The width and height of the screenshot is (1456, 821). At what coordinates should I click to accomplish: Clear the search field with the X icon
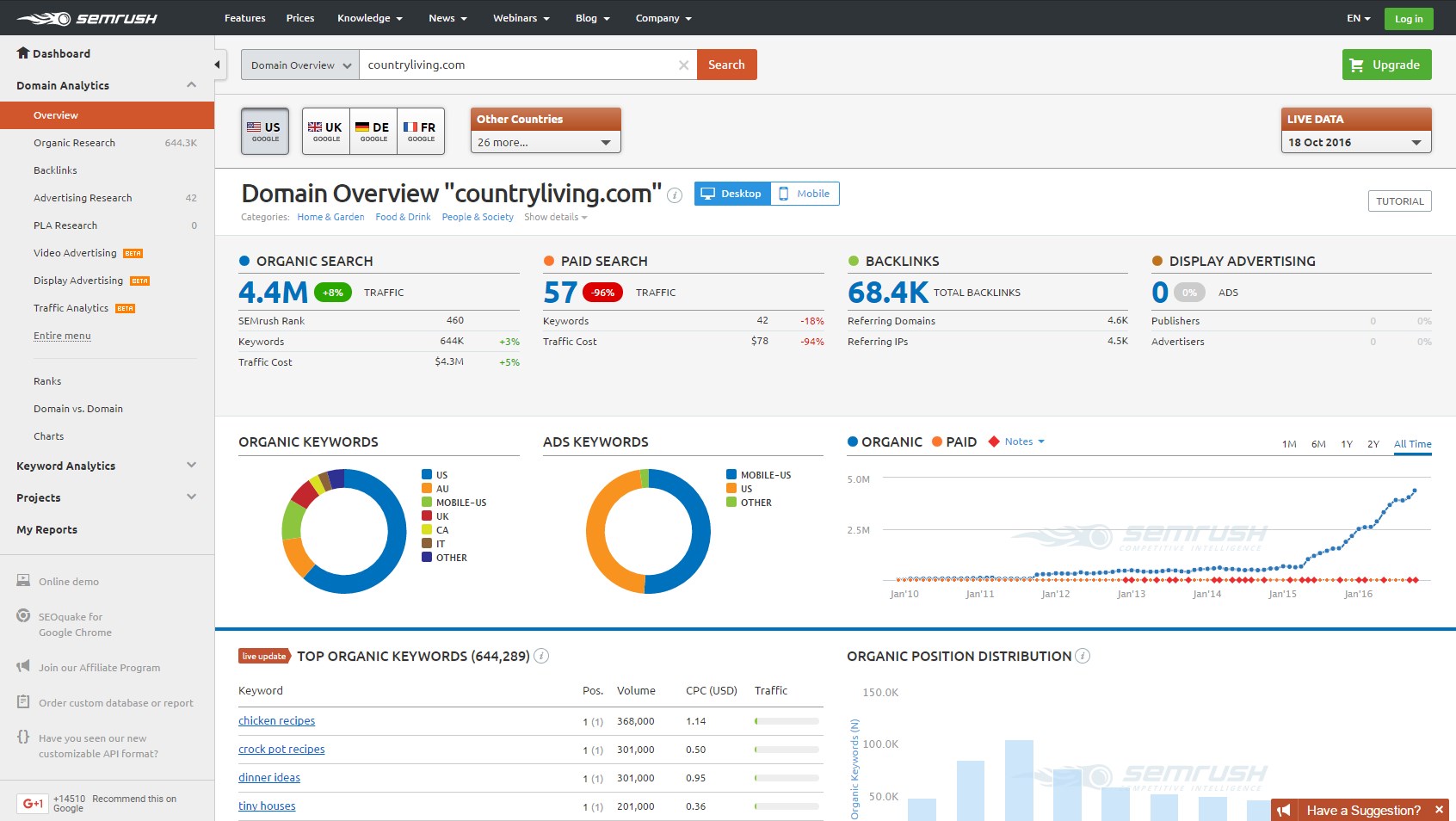click(x=683, y=65)
